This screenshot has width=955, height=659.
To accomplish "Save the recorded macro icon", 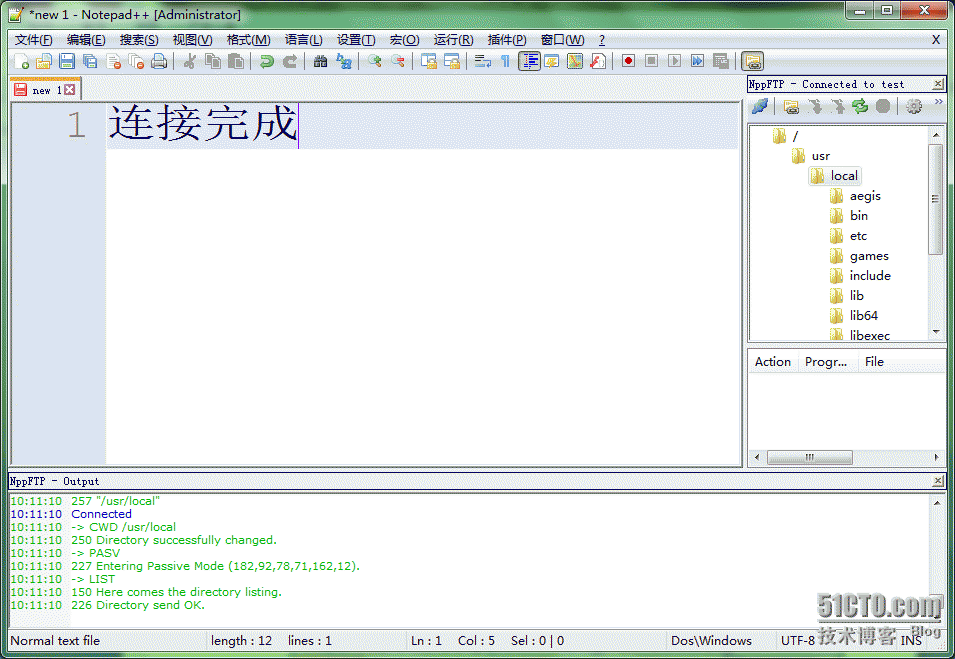I will (x=721, y=61).
